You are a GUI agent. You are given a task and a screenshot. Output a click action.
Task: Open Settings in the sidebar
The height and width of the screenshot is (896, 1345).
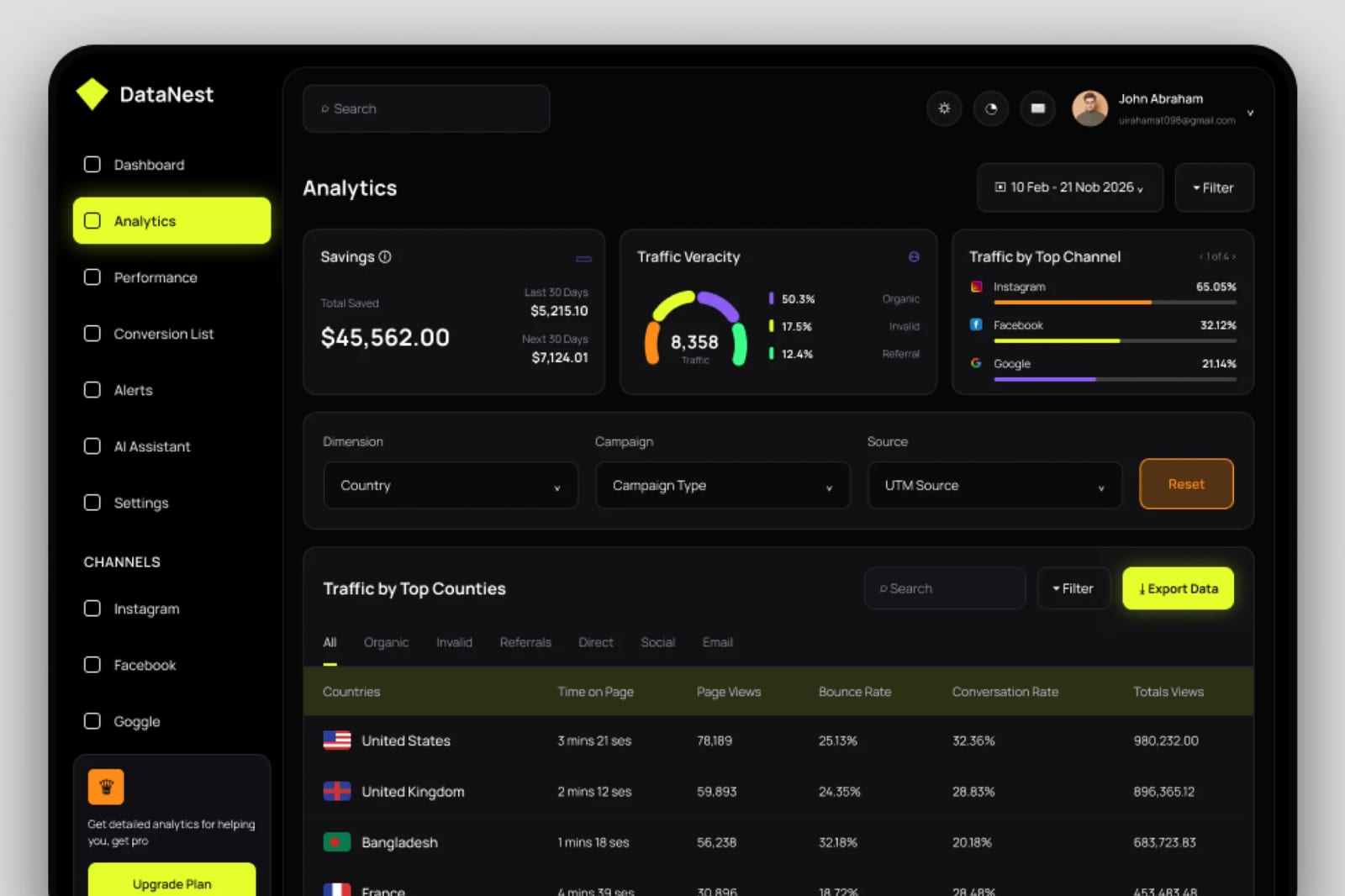pos(171,503)
